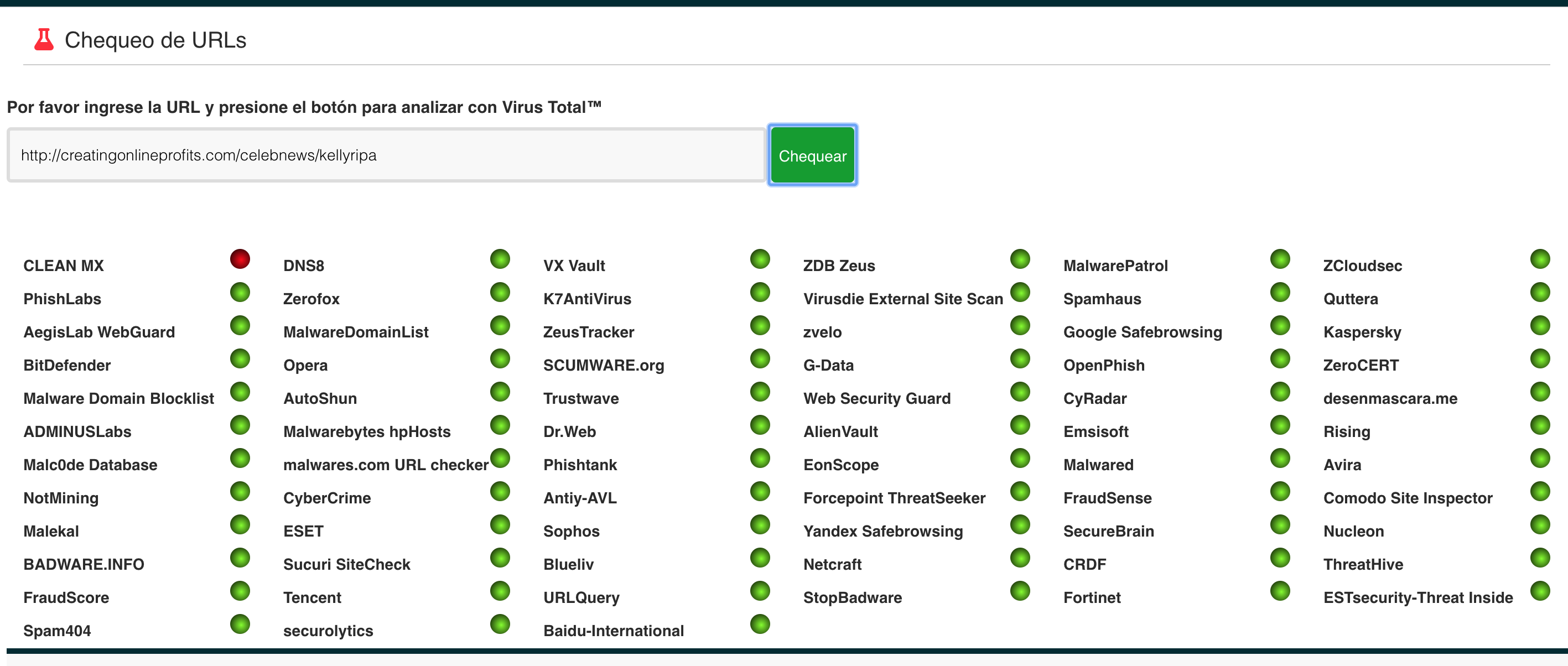This screenshot has height=666, width=1568.
Task: Click the green status dot for StopBadware
Action: point(1020,591)
